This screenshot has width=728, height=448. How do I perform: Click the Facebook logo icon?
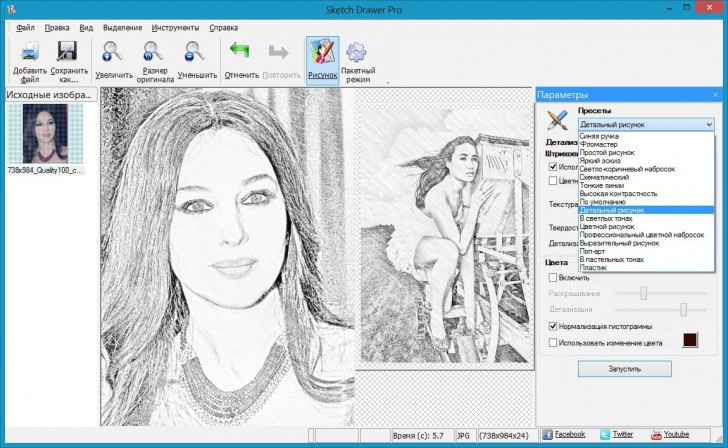tap(547, 435)
